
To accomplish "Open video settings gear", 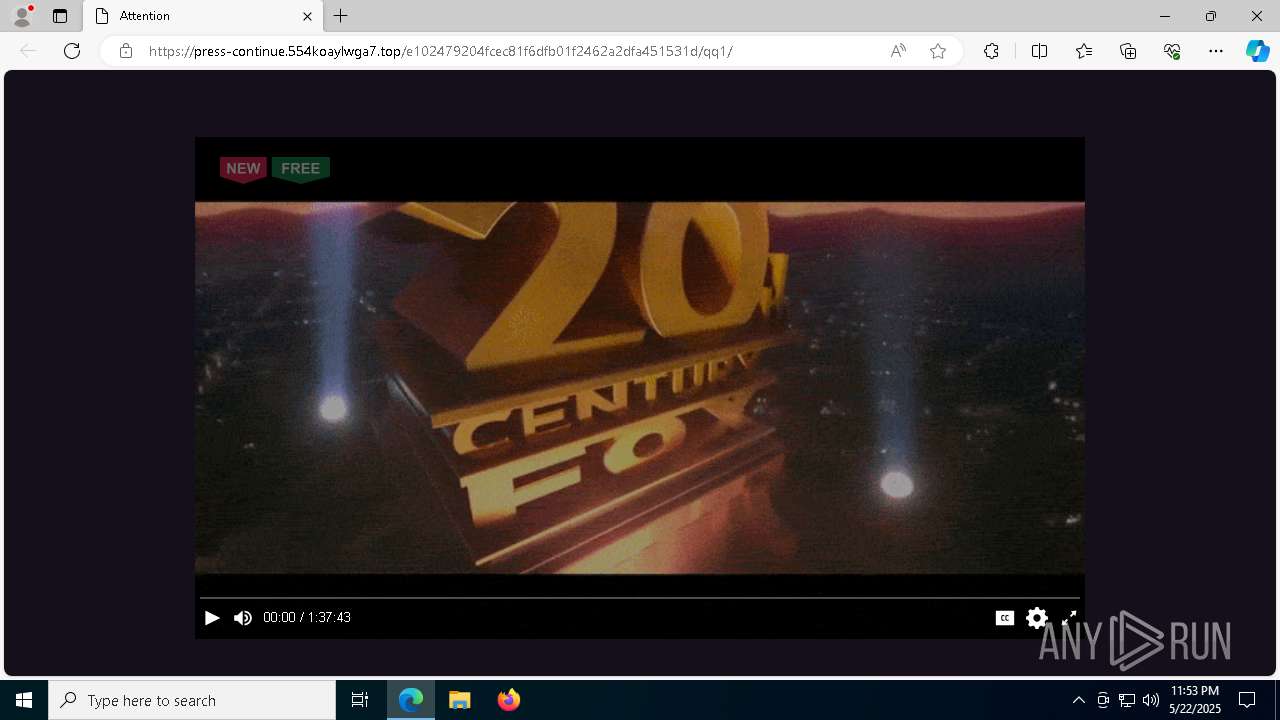I will pos(1037,618).
